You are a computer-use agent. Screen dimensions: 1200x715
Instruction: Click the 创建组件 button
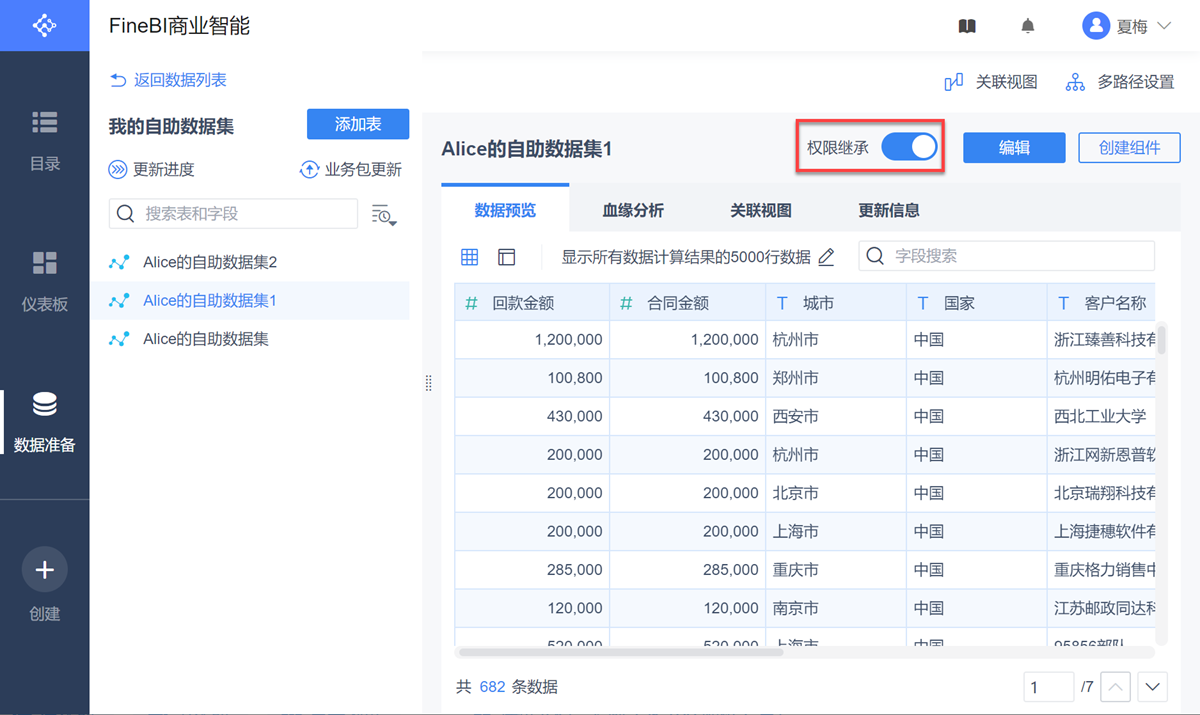pos(1129,148)
